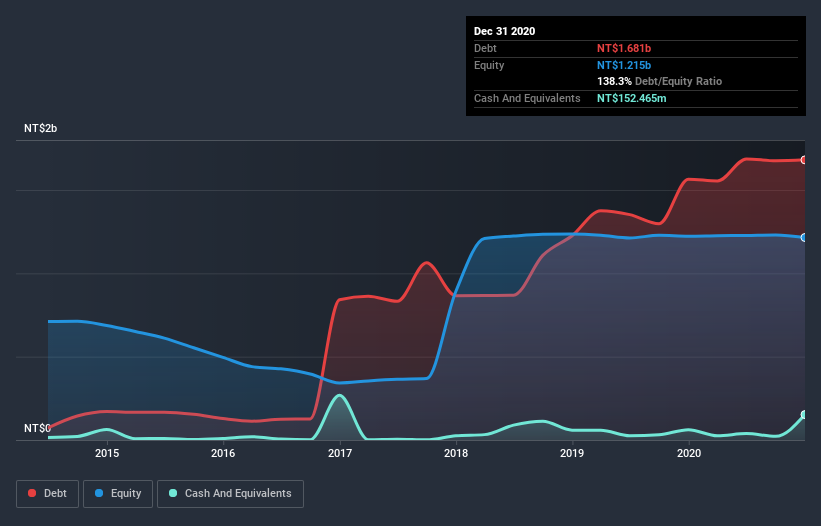Click the 2017 x-axis label
This screenshot has width=821, height=526.
tap(340, 453)
